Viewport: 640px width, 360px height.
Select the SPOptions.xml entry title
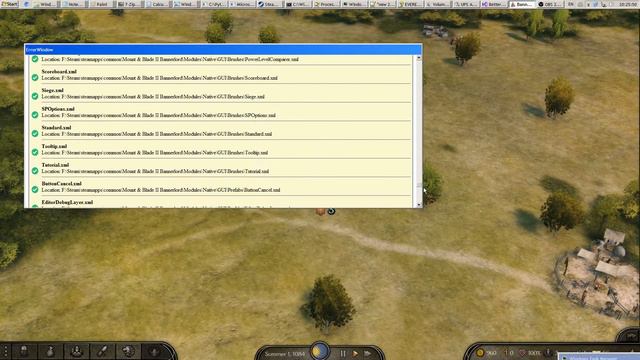click(x=58, y=109)
